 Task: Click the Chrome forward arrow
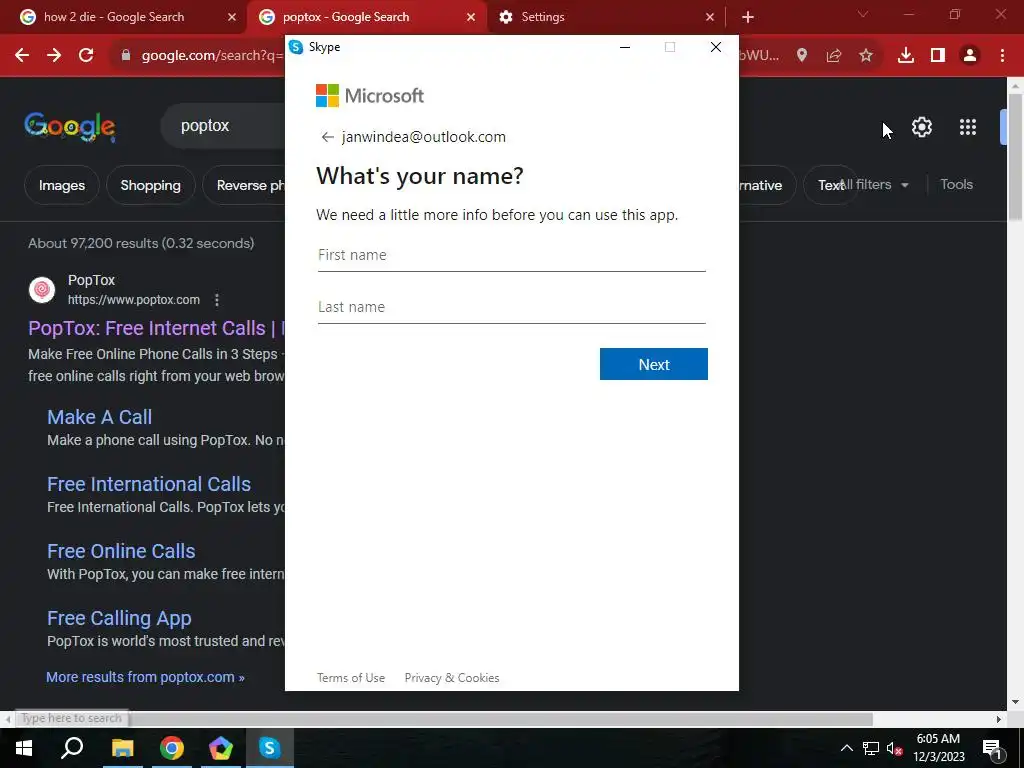click(54, 56)
